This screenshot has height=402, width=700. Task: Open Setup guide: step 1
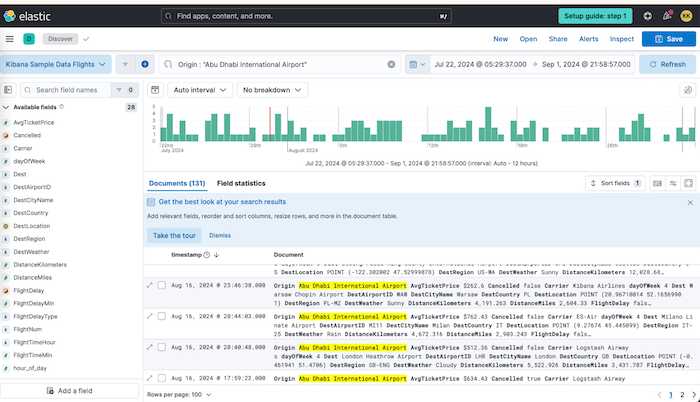coord(595,16)
